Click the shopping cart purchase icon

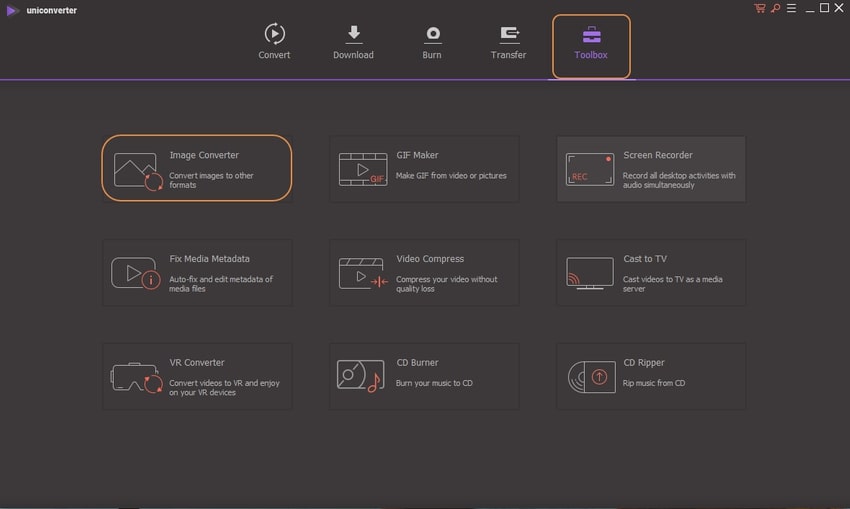[x=760, y=8]
